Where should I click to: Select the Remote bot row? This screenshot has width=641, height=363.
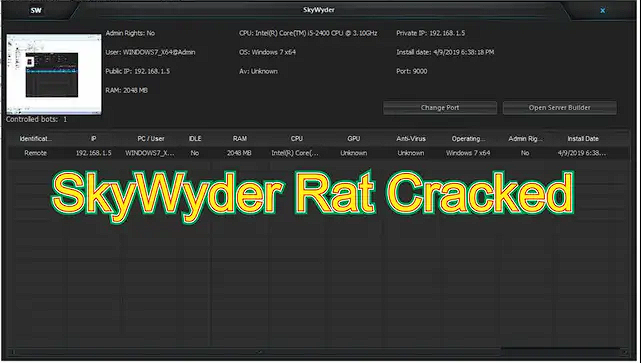(x=319, y=153)
